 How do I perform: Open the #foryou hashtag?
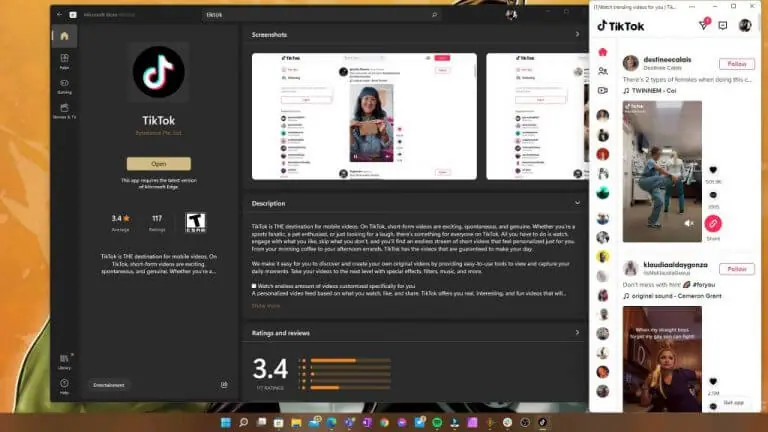(x=704, y=285)
